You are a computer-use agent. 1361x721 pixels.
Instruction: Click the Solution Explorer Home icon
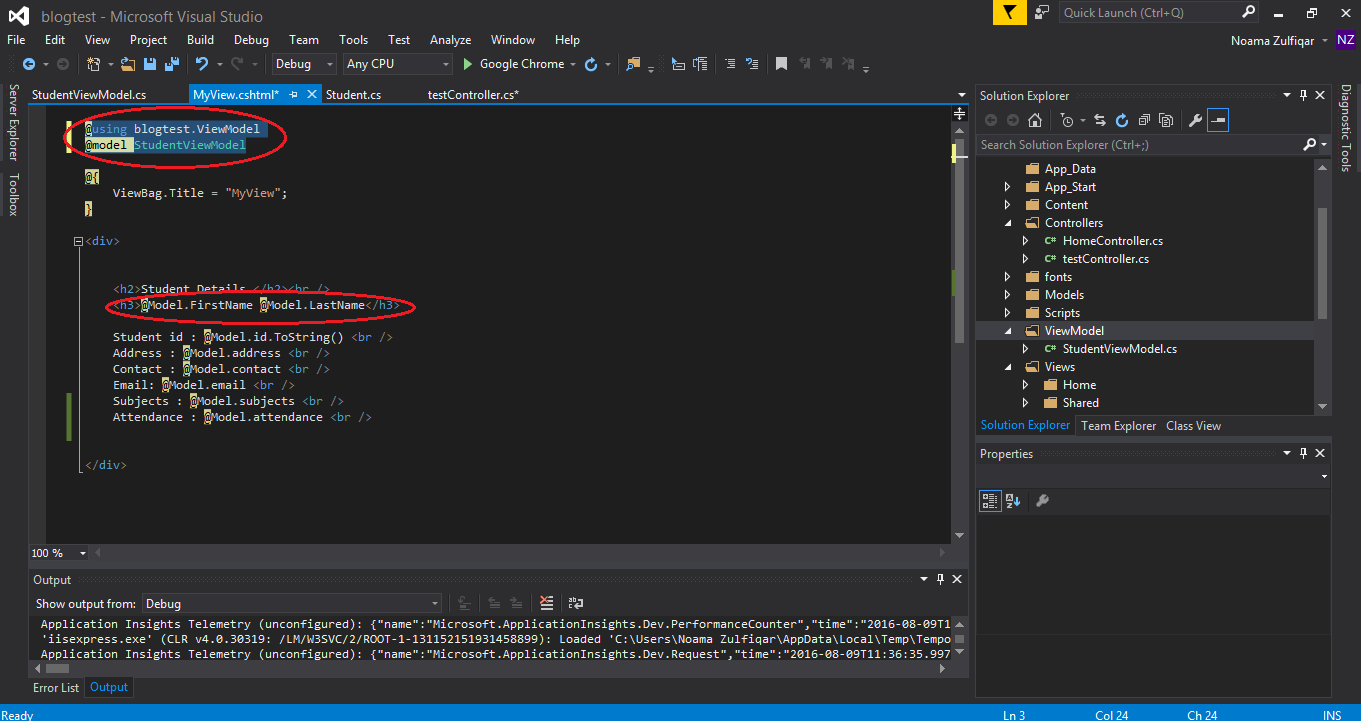coord(1035,119)
